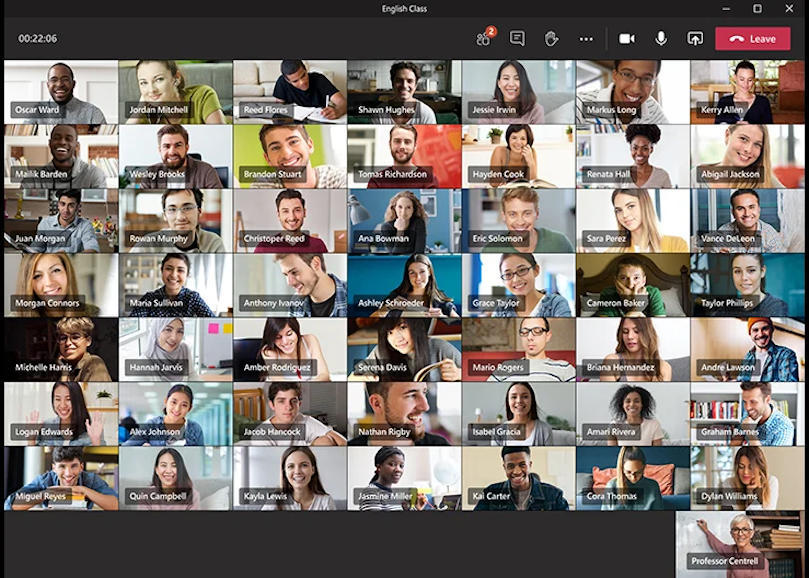
Task: Select Logan Edwards's video tile
Action: click(x=61, y=414)
